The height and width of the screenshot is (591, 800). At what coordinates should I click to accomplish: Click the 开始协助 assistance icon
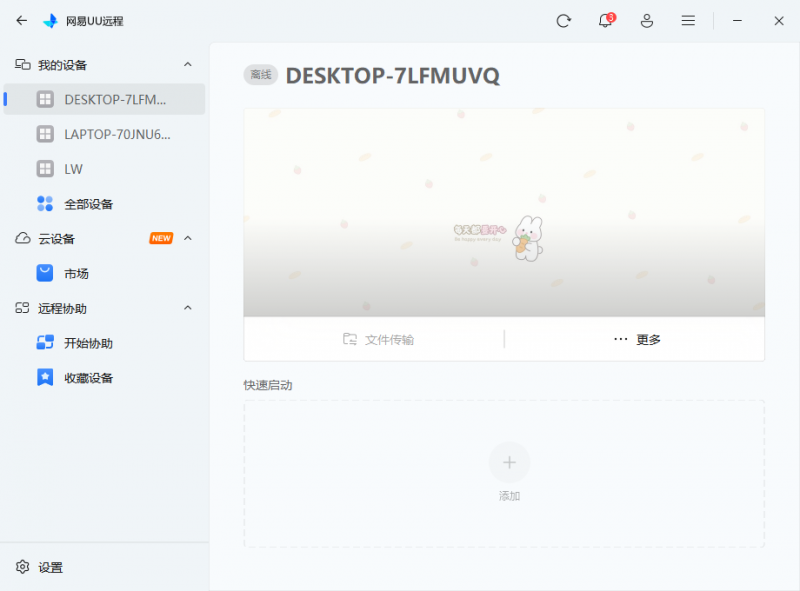tap(42, 342)
